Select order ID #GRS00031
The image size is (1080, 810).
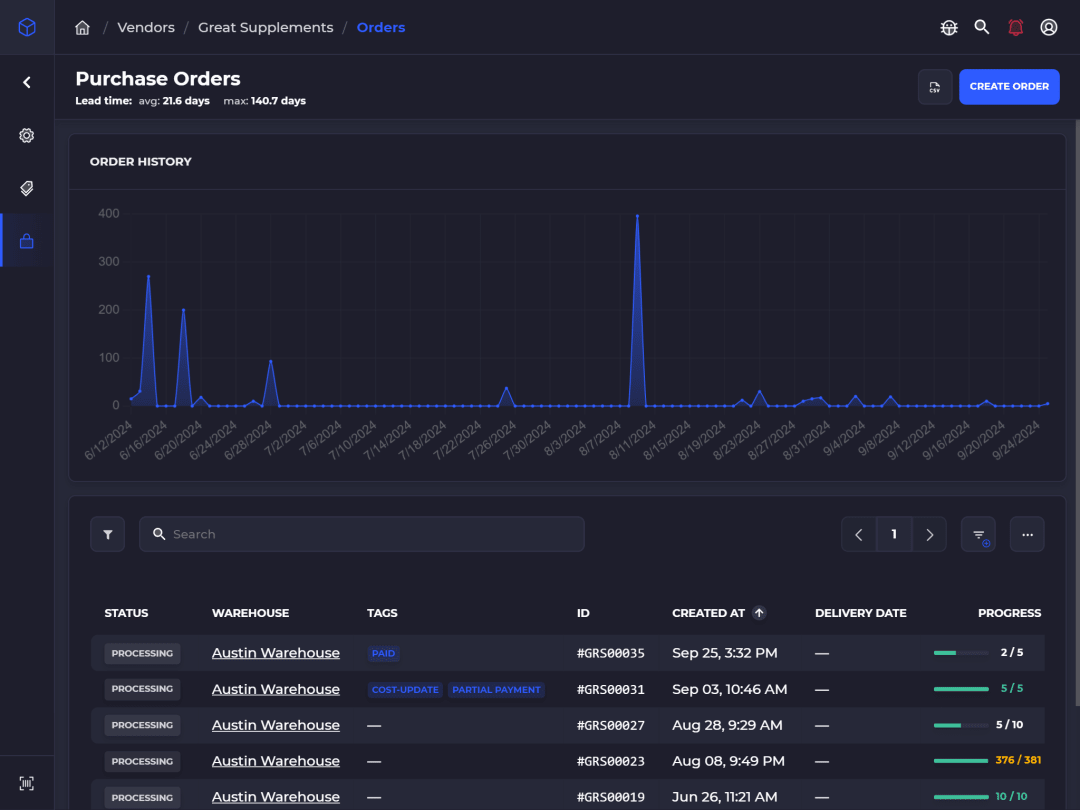click(611, 689)
